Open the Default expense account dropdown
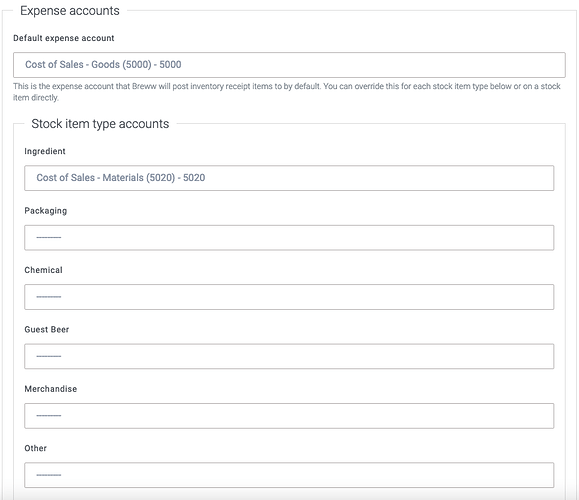The width and height of the screenshot is (579, 500). click(x=289, y=65)
